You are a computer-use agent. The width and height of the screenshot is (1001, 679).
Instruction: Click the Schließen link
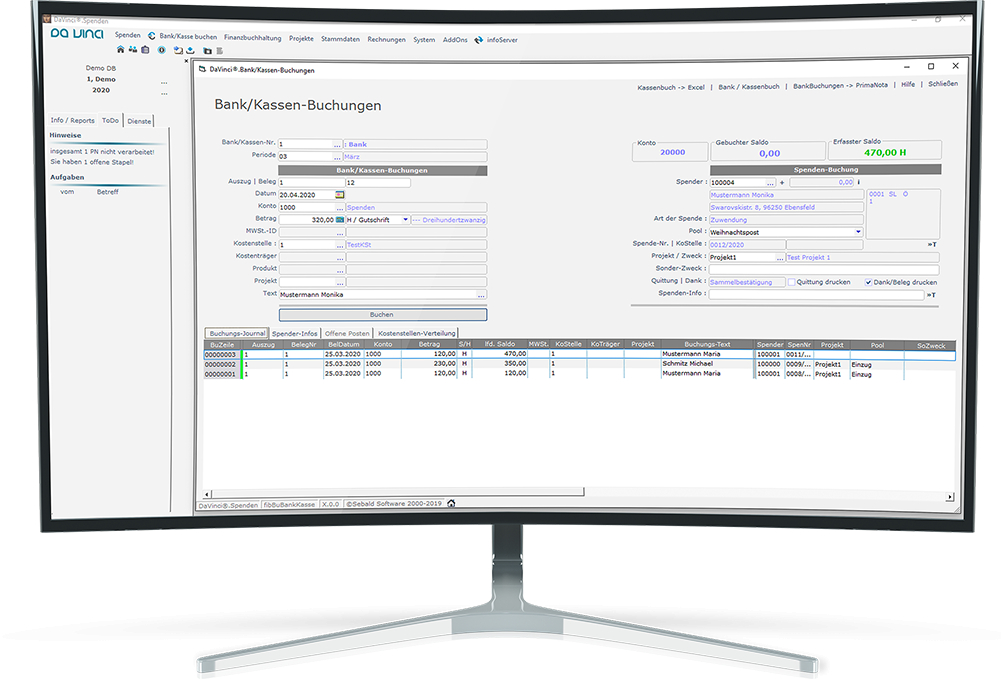[x=943, y=84]
